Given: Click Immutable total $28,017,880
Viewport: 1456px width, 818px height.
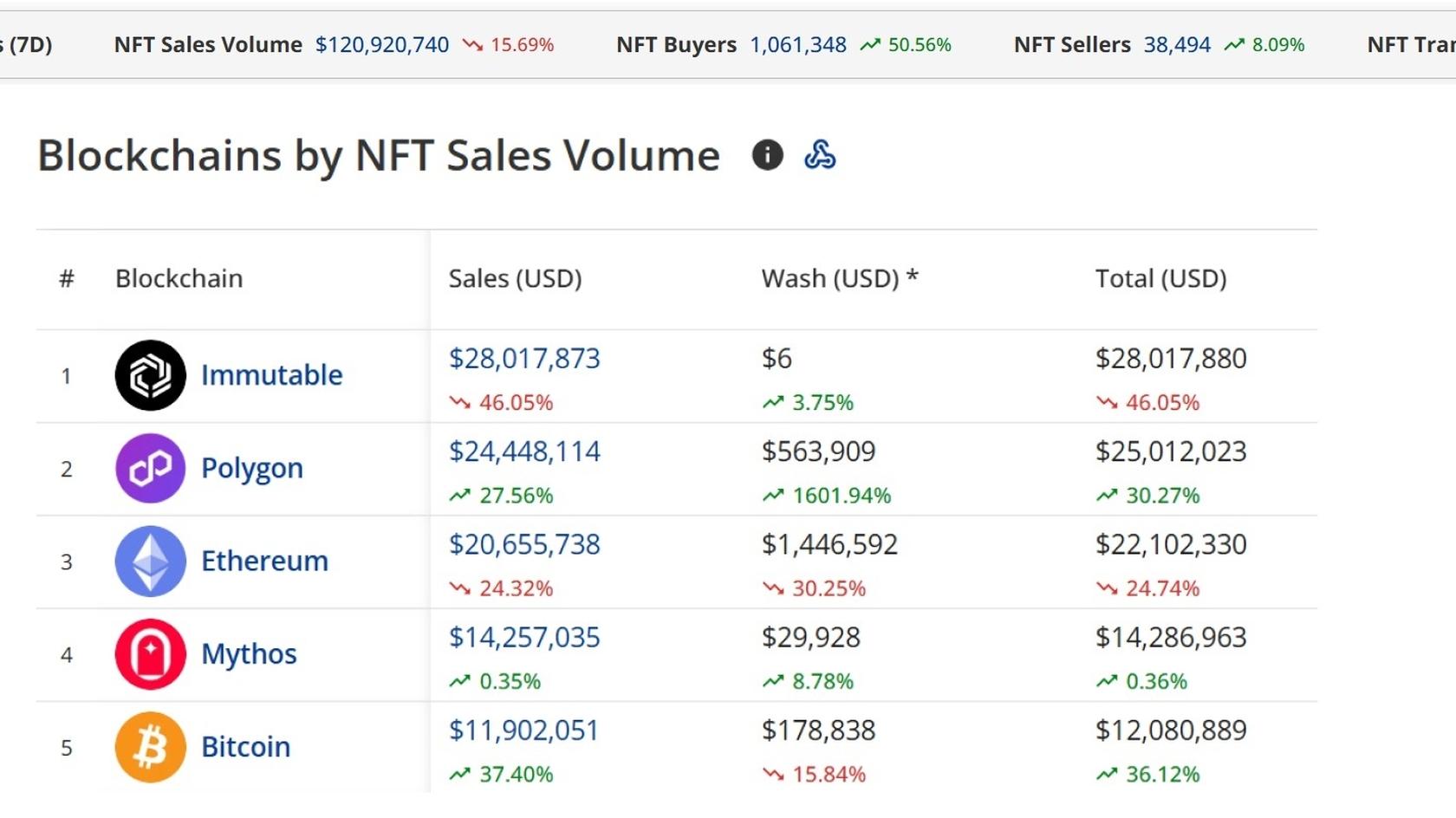Looking at the screenshot, I should click(x=1171, y=359).
